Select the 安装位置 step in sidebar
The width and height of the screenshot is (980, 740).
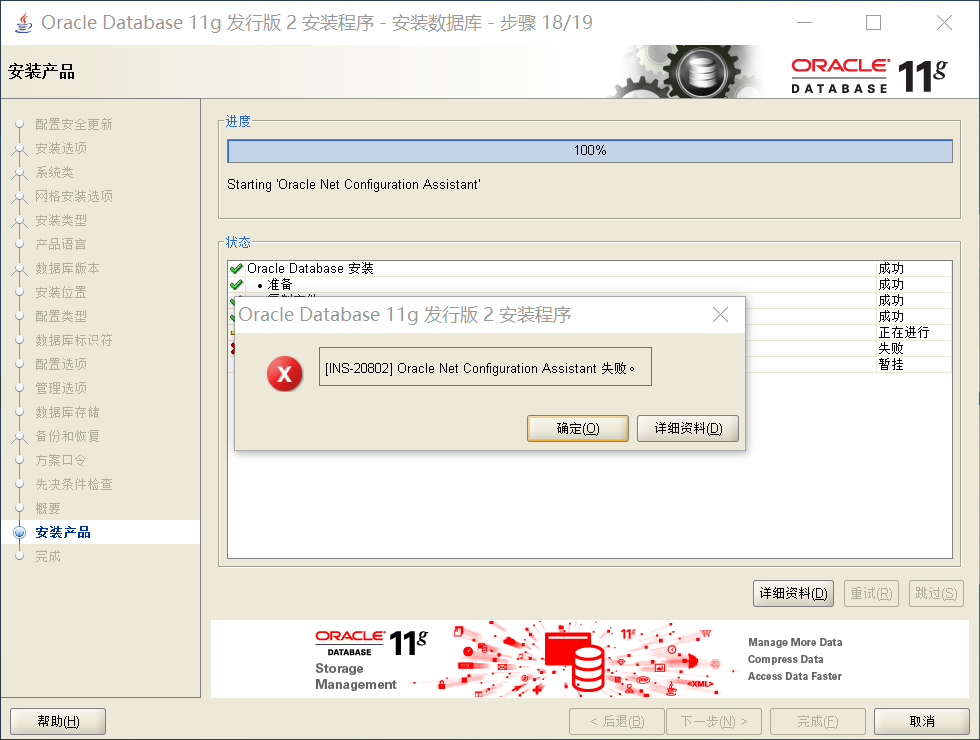tap(61, 292)
